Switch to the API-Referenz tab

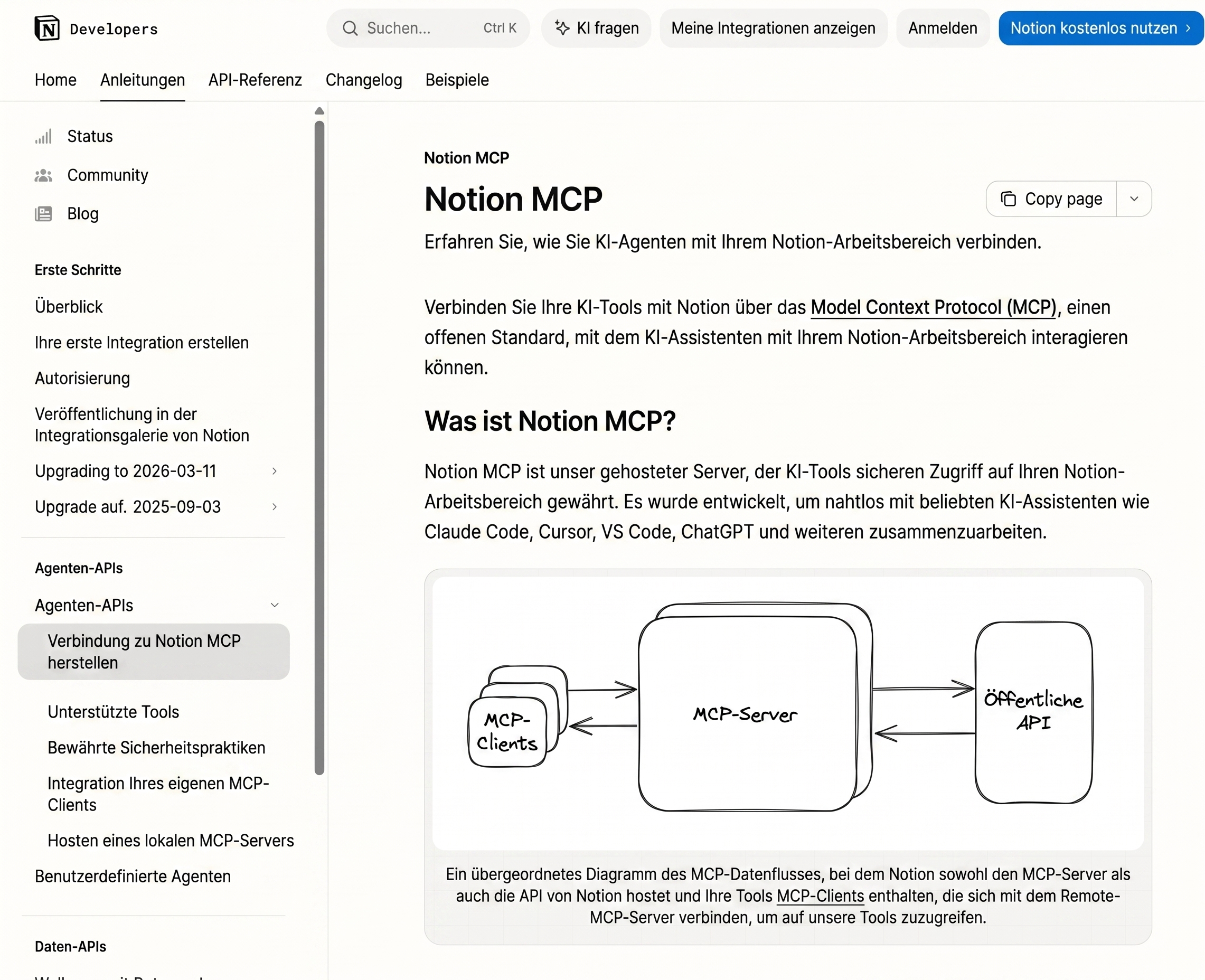coord(255,80)
